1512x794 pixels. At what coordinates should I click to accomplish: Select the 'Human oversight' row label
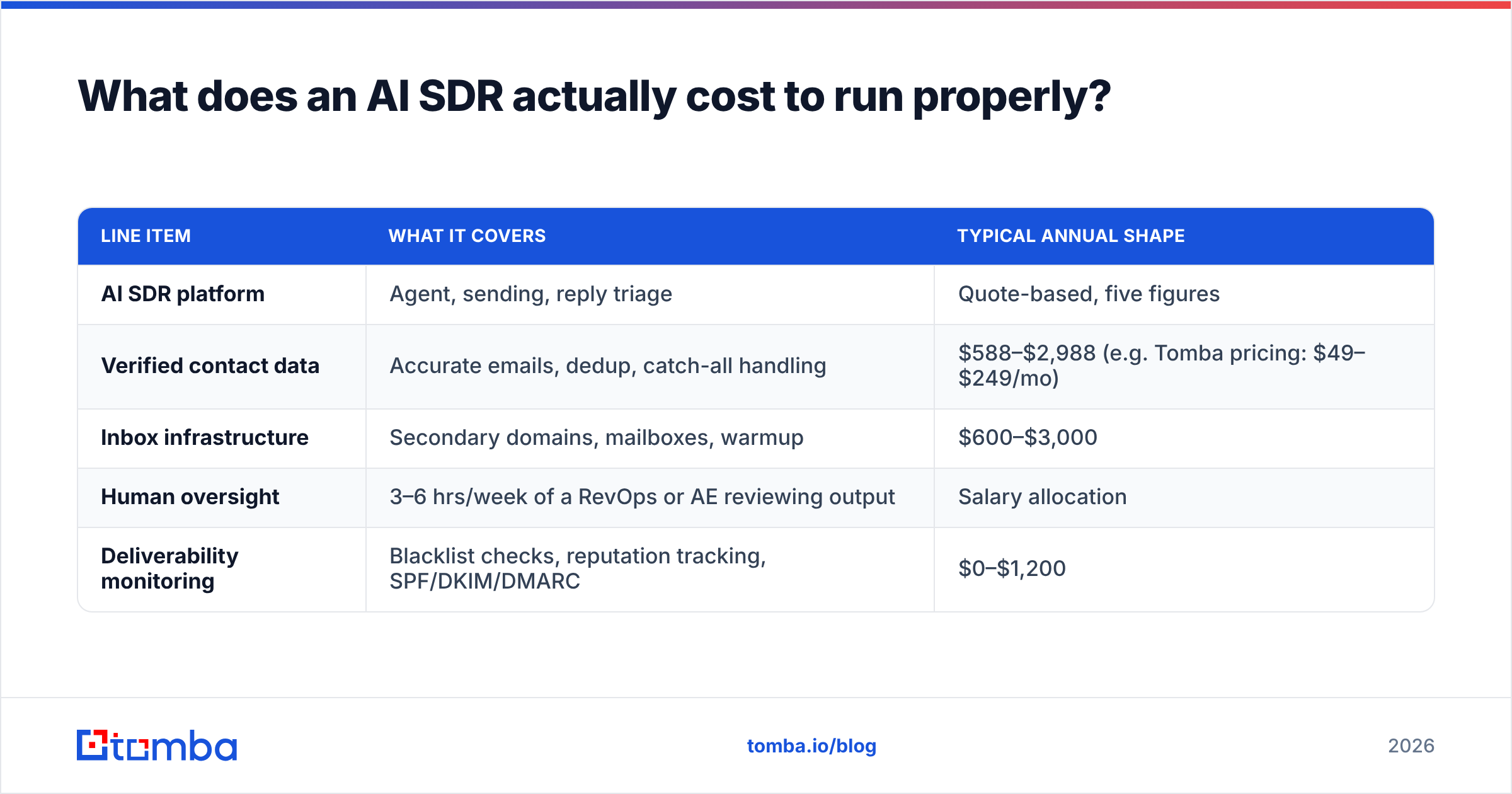click(190, 497)
